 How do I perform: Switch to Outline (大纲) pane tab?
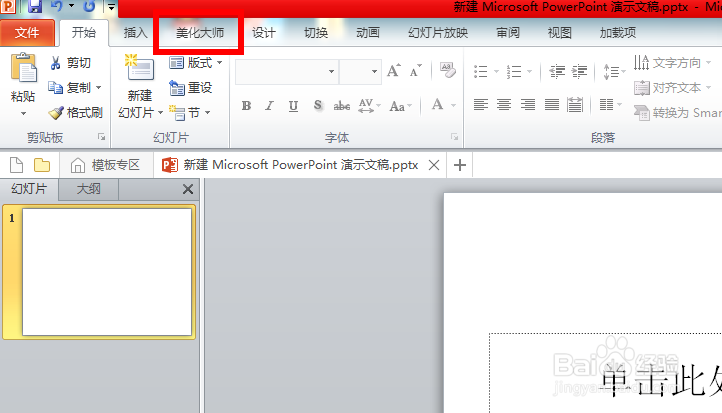click(88, 189)
